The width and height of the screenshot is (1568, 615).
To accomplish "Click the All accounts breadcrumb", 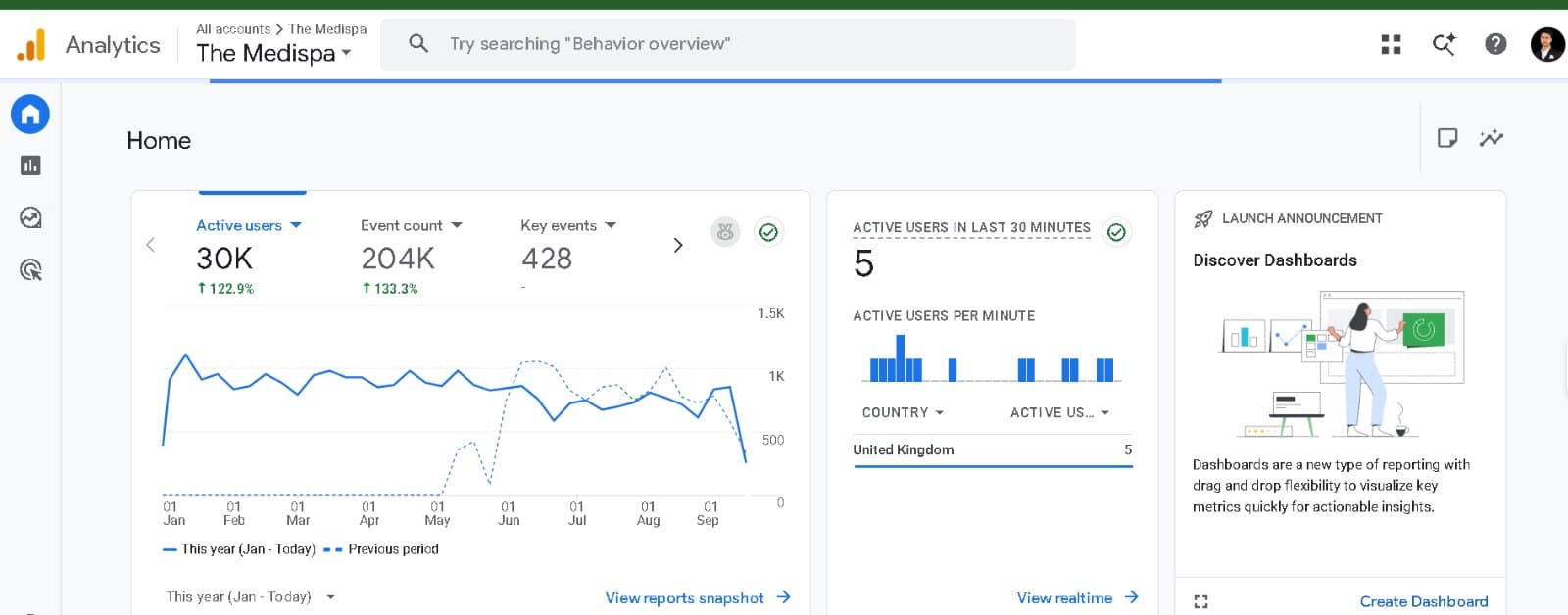I will [x=233, y=29].
